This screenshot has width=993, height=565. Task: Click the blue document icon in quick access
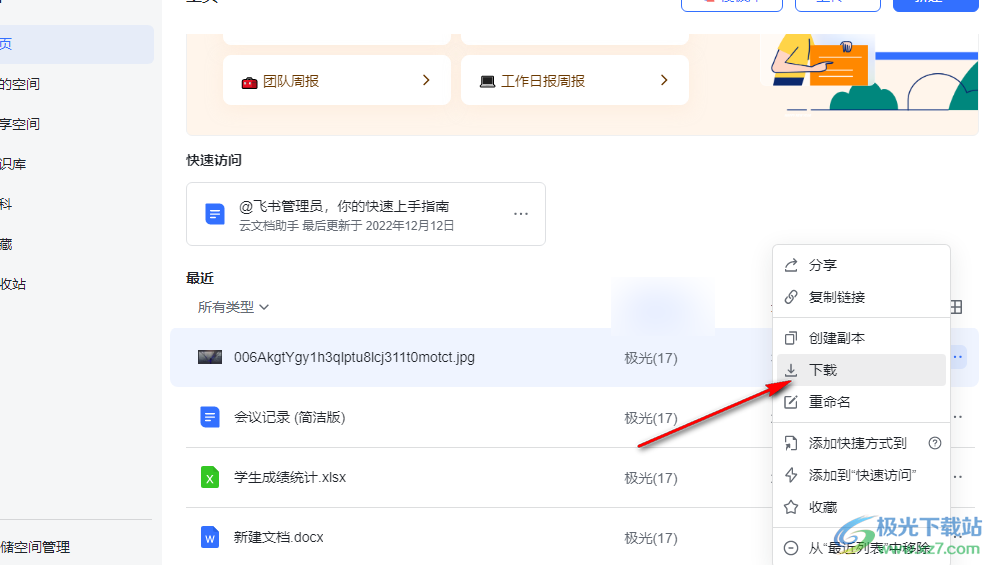pos(215,214)
